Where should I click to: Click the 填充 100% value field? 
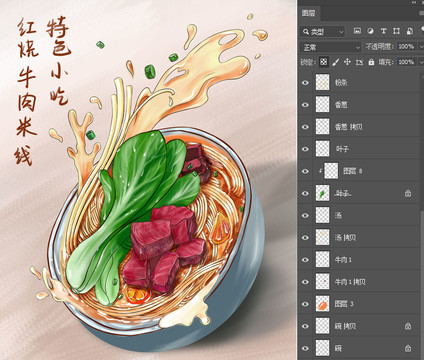[x=406, y=62]
